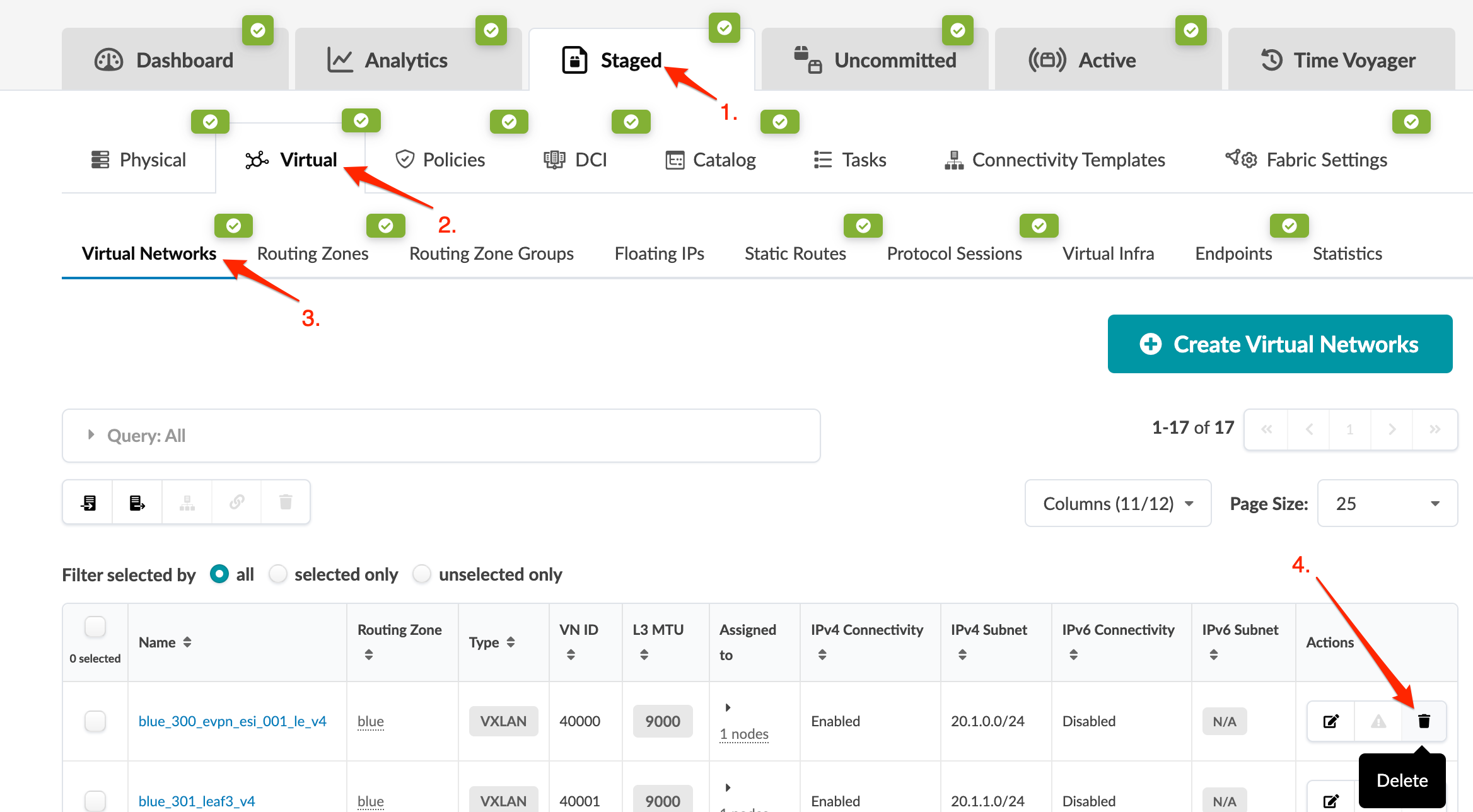Screen dimensions: 1473x812
Task: Open the Connectivity Templates tab
Action: pos(1054,160)
